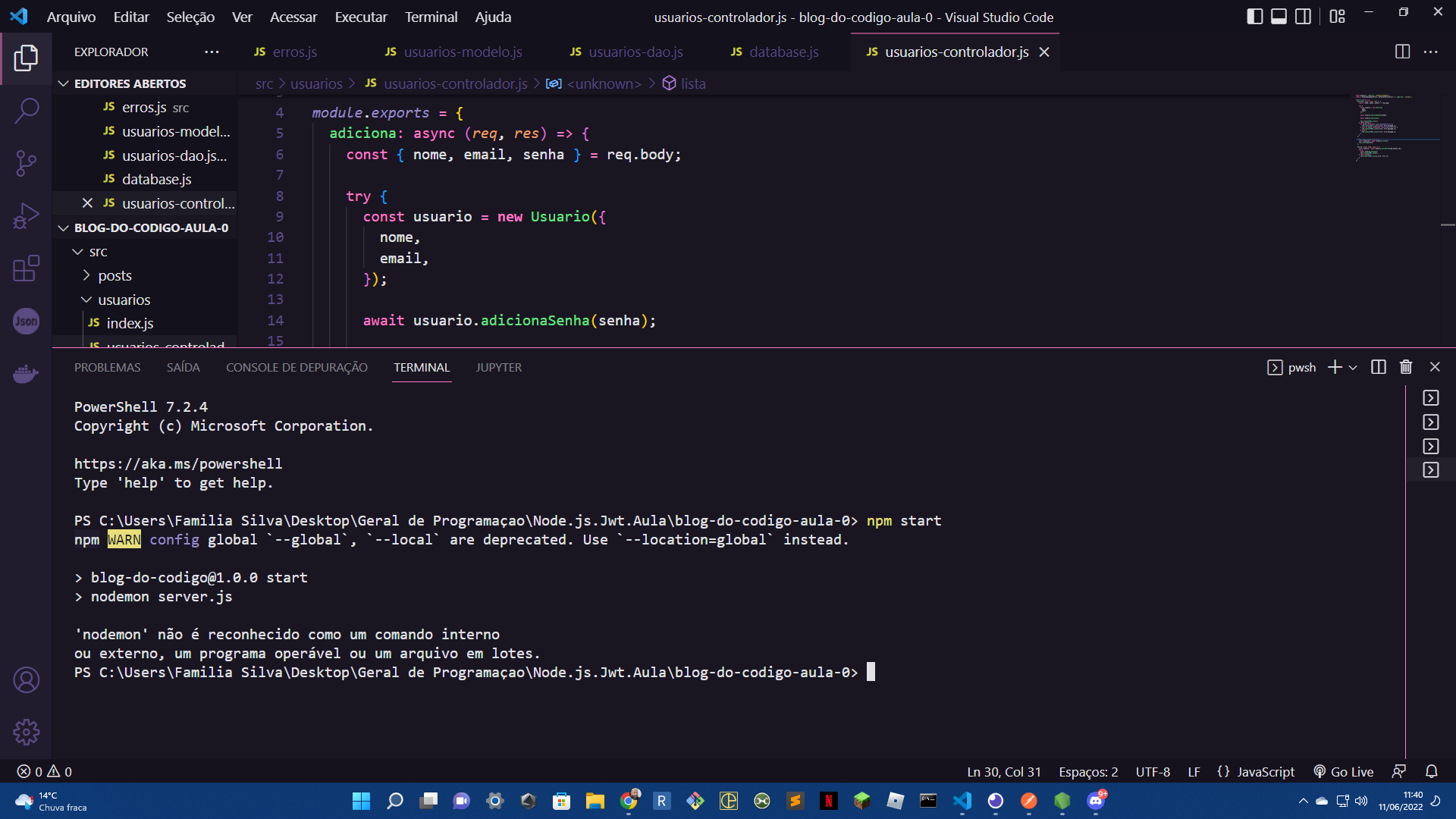Toggle the primary side bar
This screenshot has width=1456, height=819.
tap(1255, 17)
